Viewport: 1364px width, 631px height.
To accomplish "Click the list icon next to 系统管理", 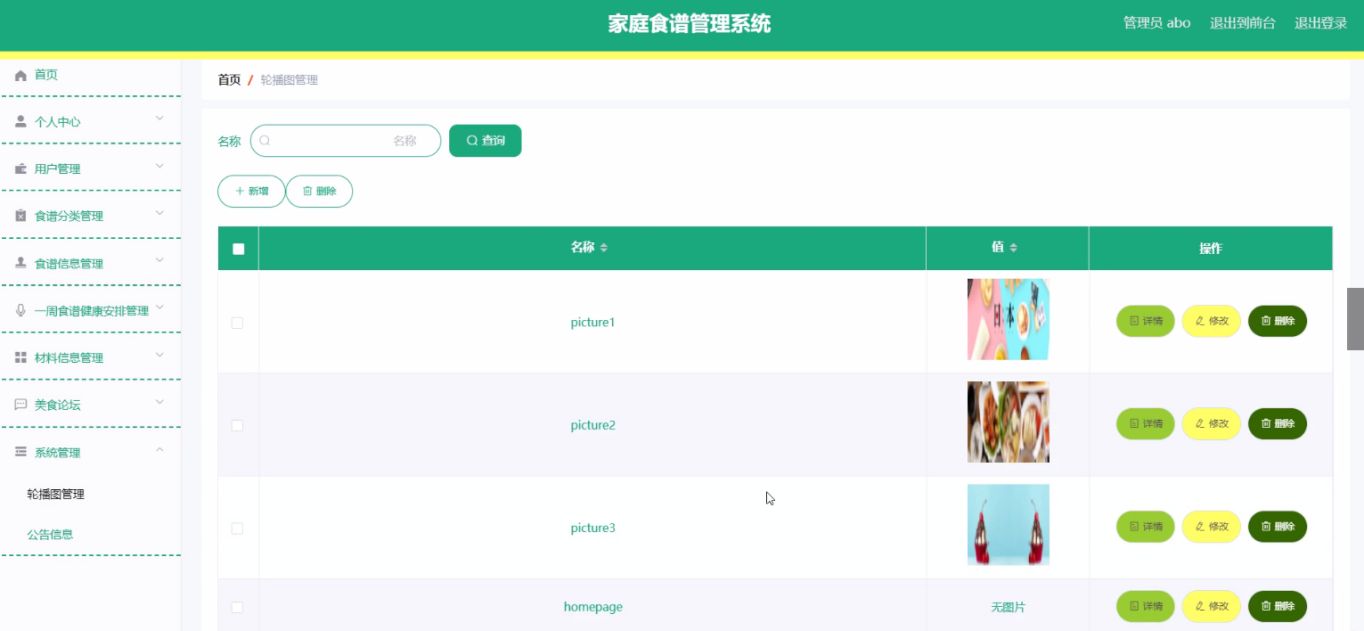I will pos(20,452).
